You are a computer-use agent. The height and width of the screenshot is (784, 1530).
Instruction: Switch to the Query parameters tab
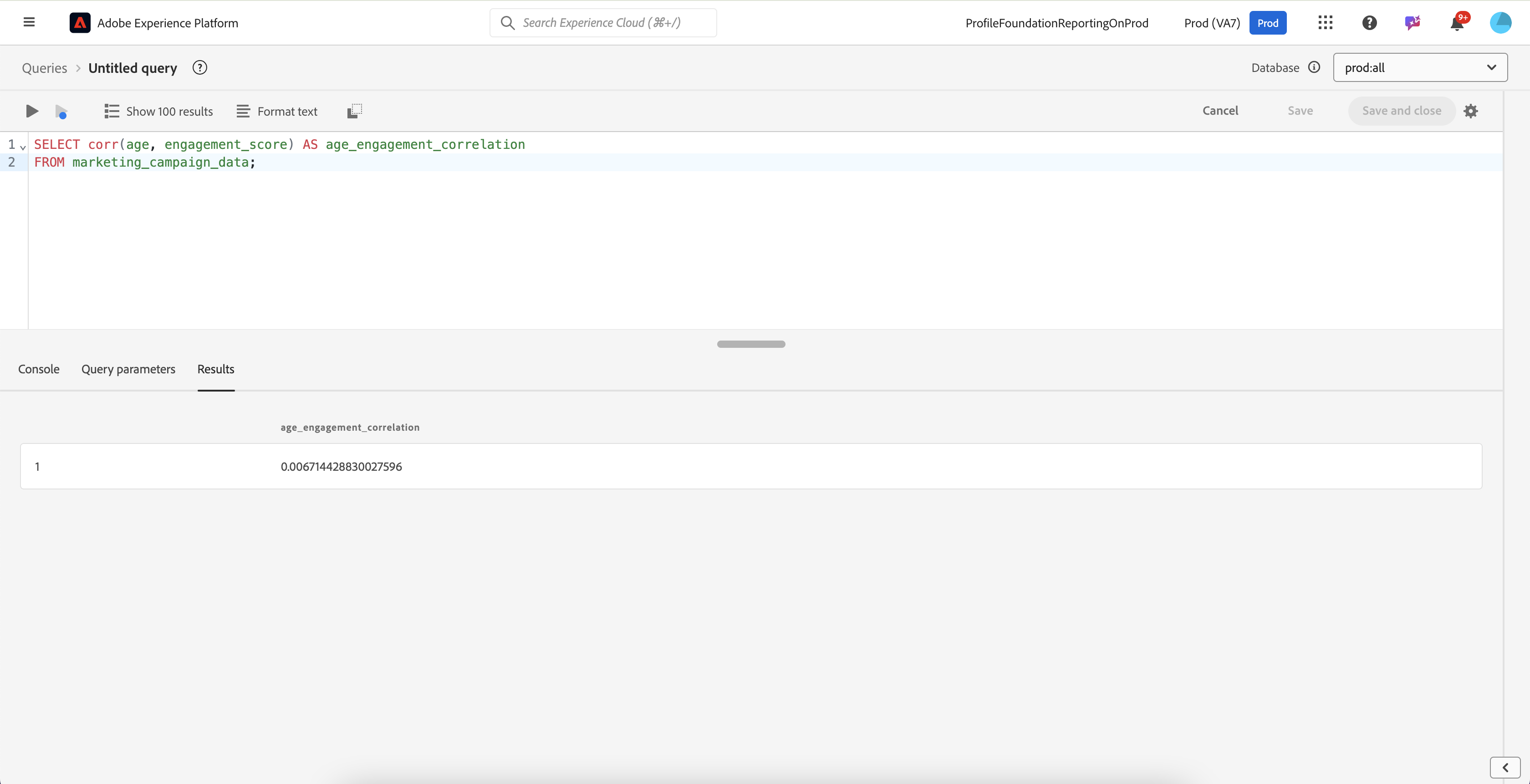pos(128,369)
